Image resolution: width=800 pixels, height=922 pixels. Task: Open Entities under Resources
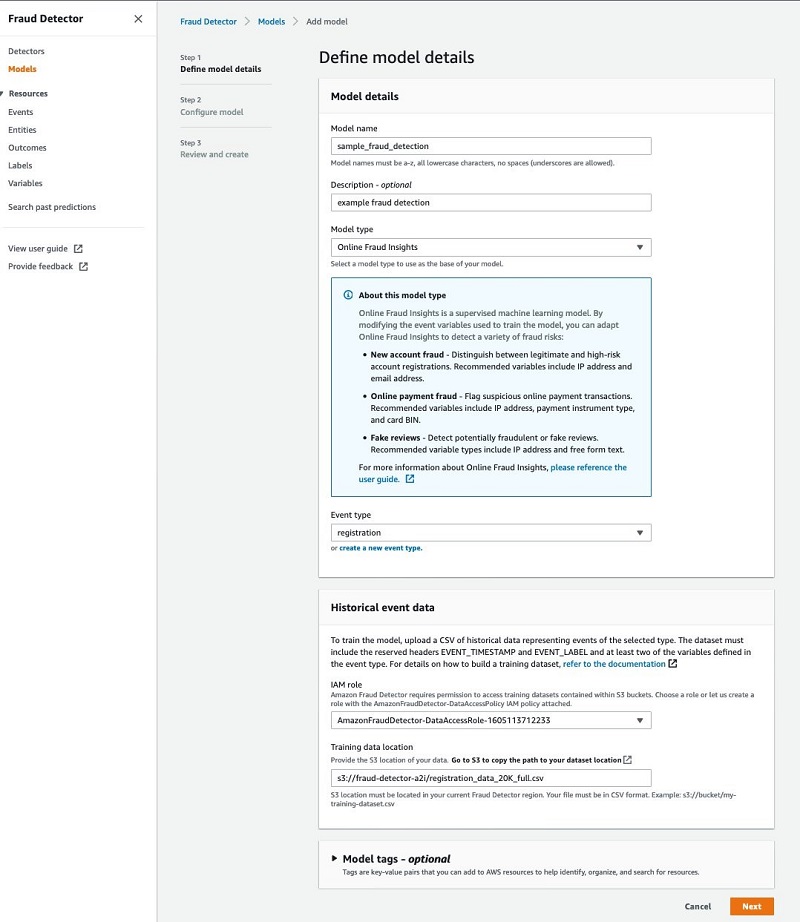(x=22, y=130)
